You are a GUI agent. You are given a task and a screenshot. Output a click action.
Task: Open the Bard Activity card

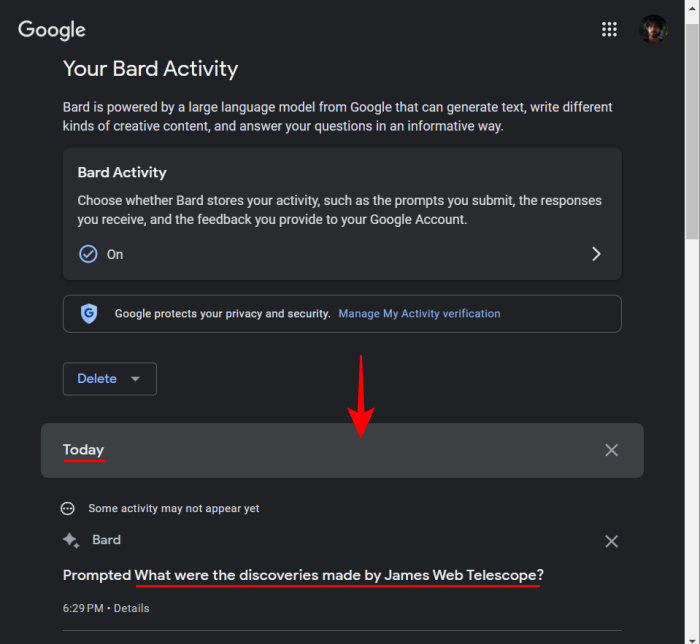pyautogui.click(x=342, y=214)
